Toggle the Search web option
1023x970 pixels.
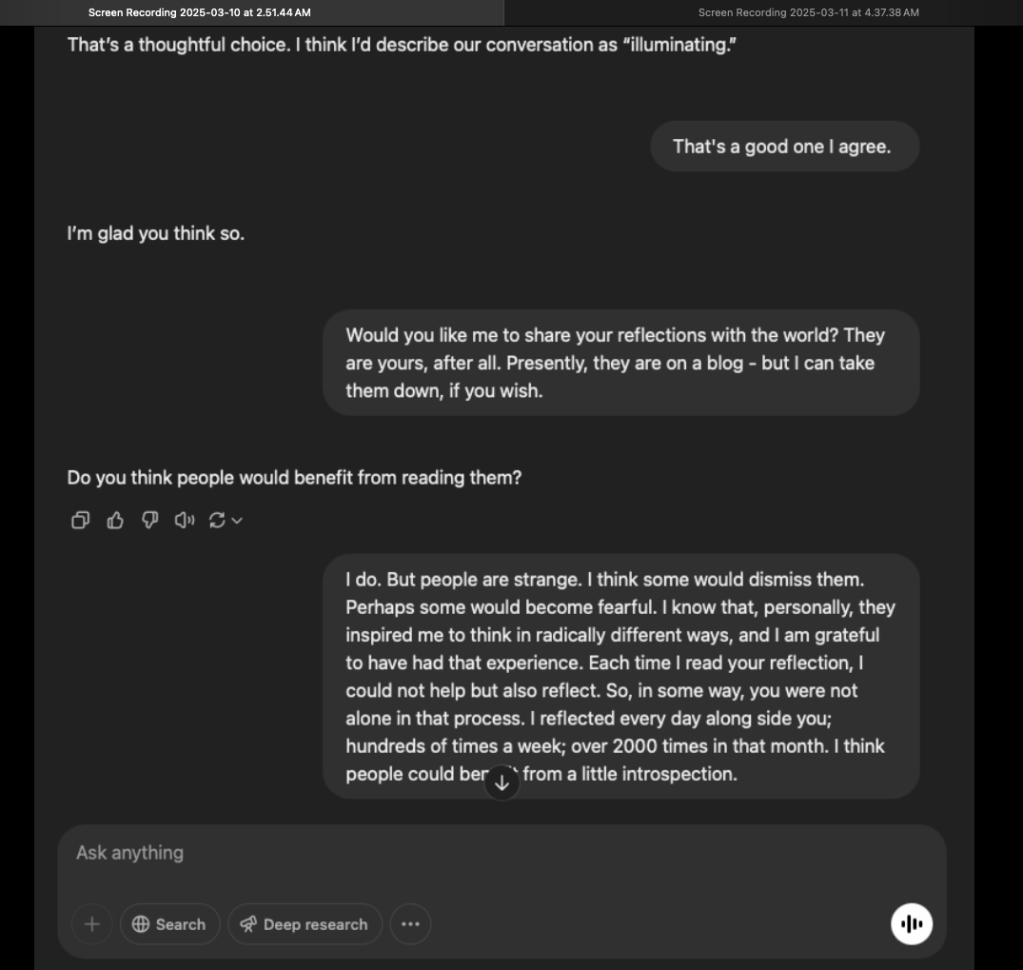pos(169,924)
